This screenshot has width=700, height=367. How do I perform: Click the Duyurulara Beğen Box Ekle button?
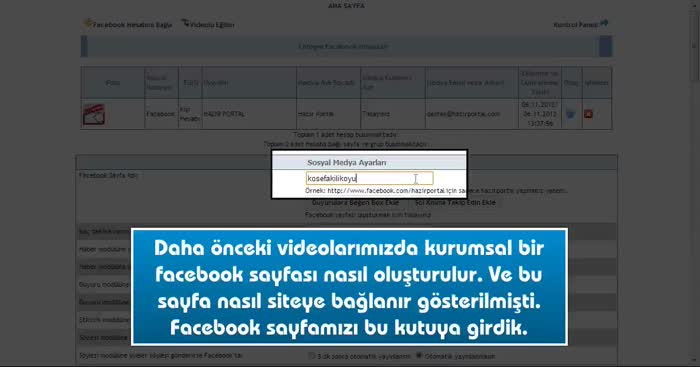point(355,203)
